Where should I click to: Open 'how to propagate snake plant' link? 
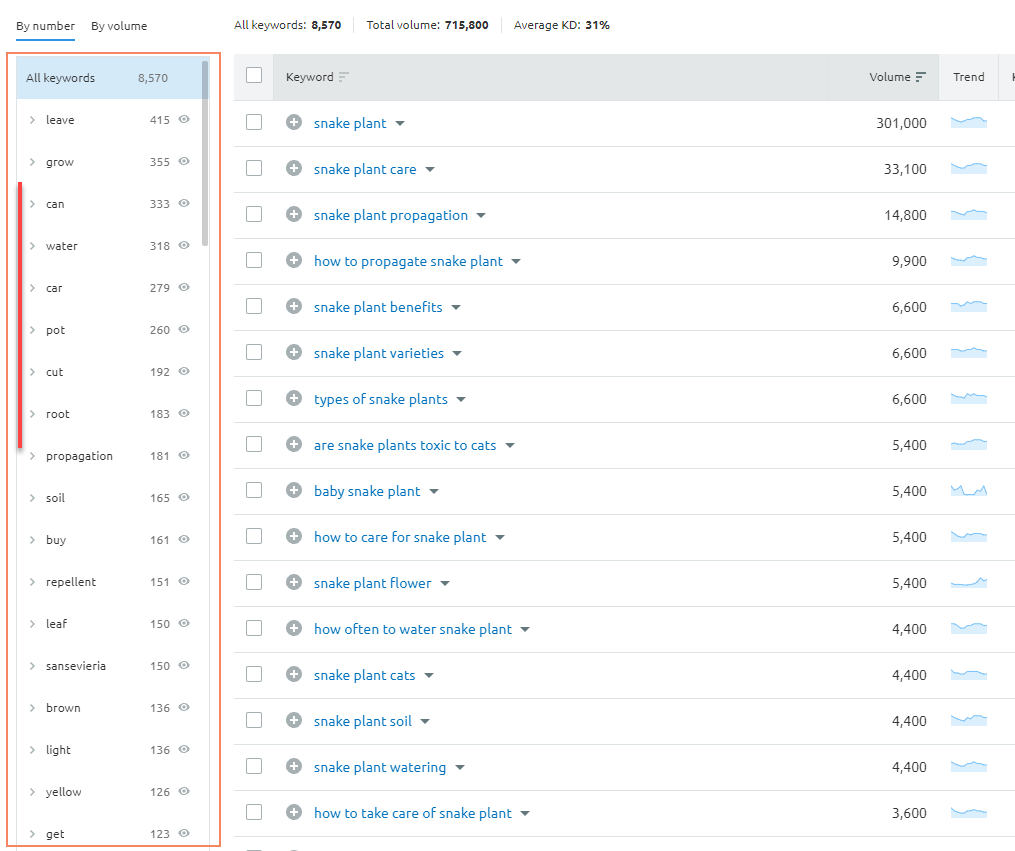(408, 261)
